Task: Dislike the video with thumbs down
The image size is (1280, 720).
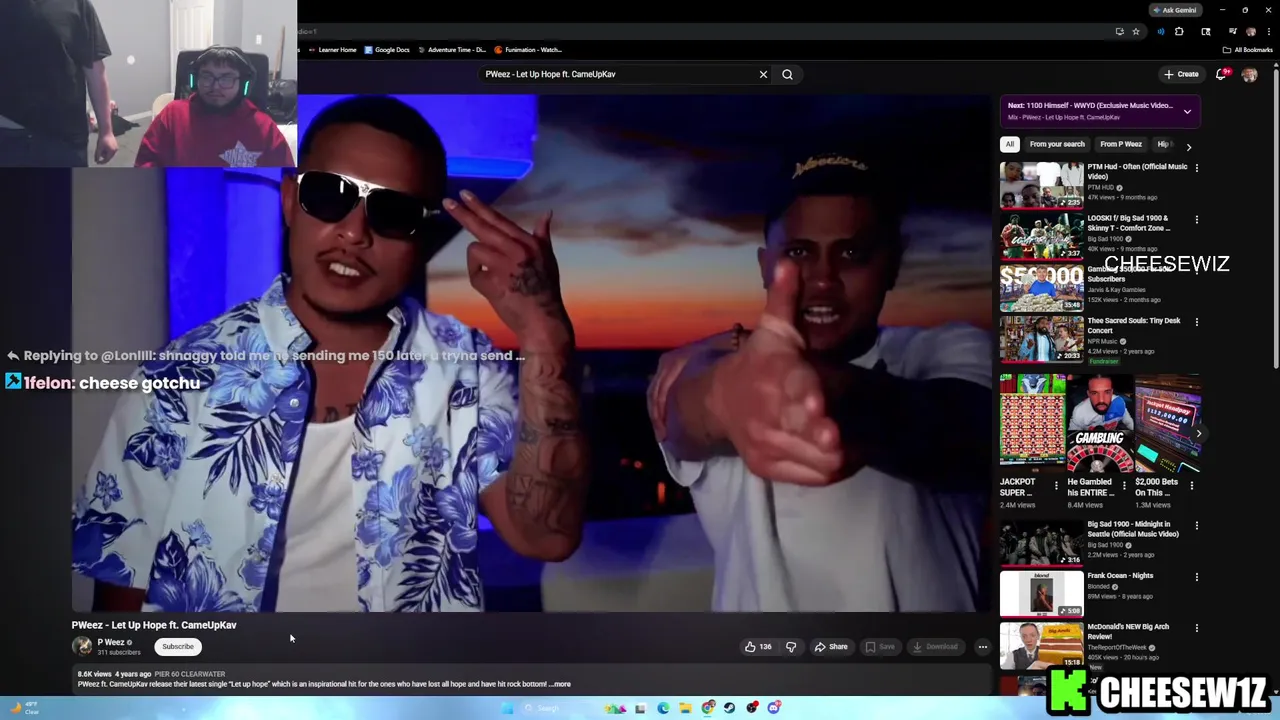Action: 790,647
